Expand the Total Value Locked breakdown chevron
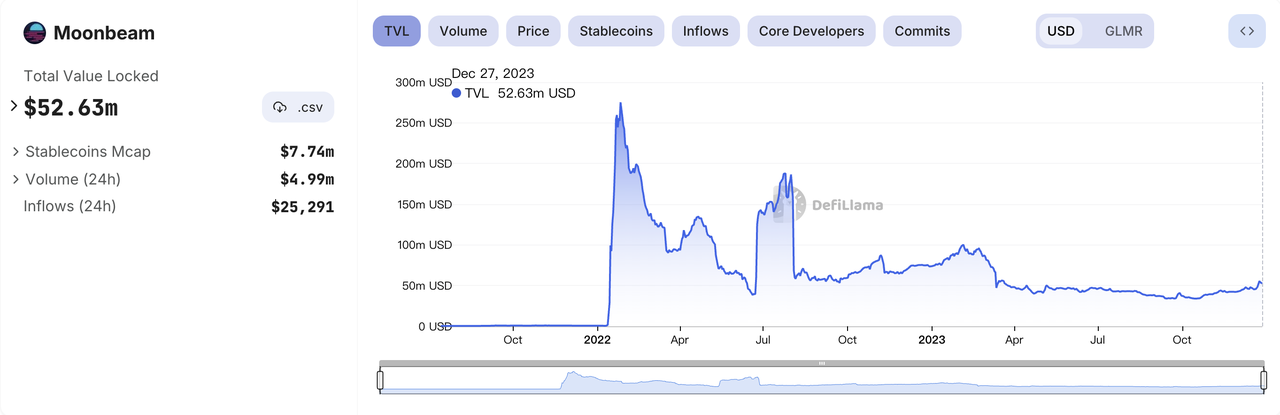Viewport: 1280px width, 415px height. [x=14, y=106]
